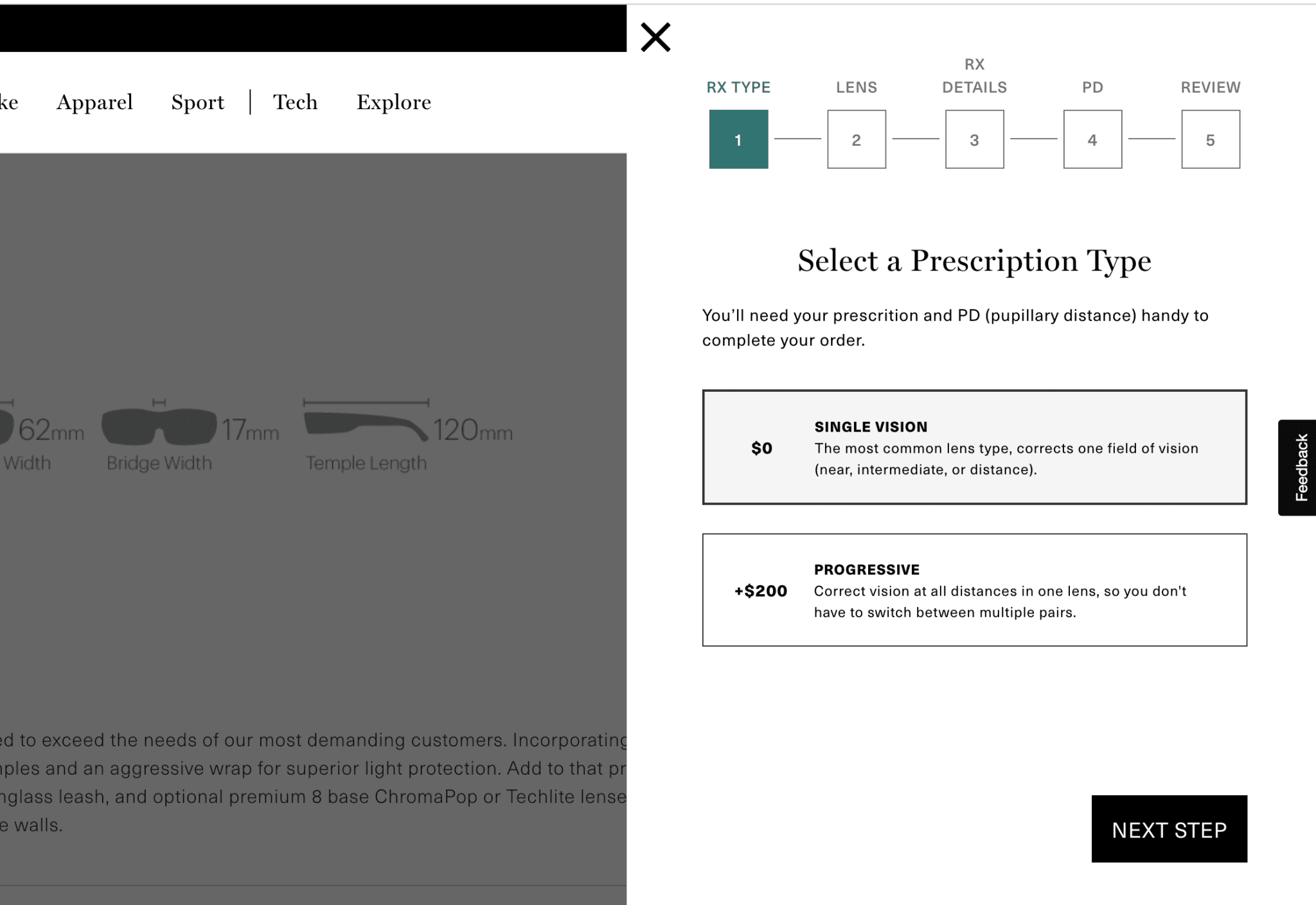The height and width of the screenshot is (905, 1316).
Task: Click the RX TYPE step label
Action: point(738,87)
